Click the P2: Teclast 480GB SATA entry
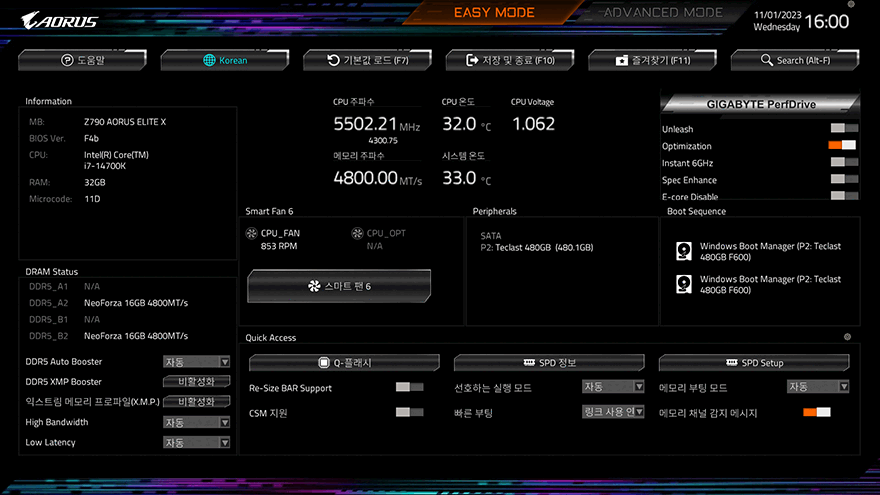880x495 pixels. point(537,248)
